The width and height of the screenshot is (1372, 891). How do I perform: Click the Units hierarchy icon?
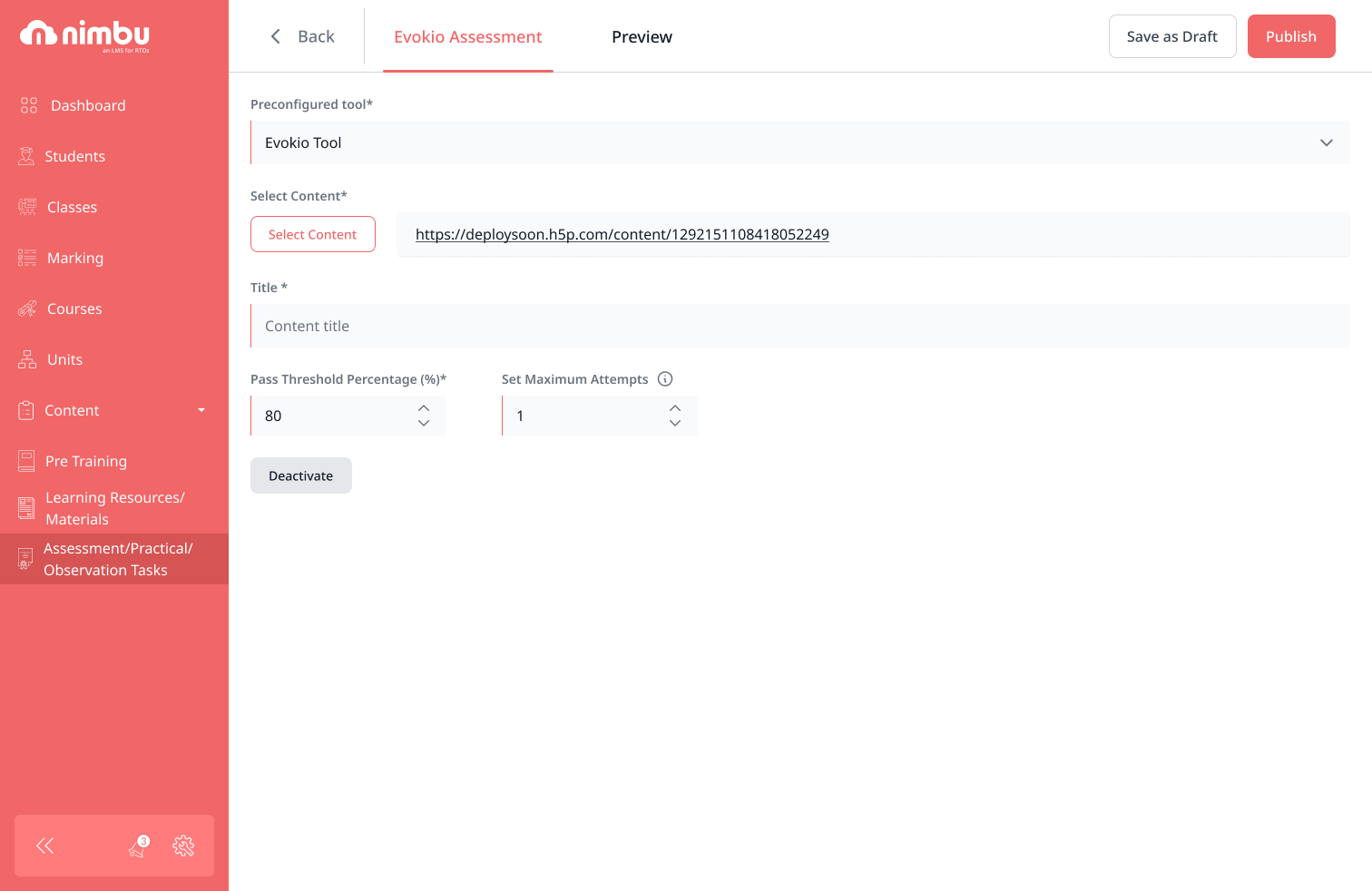coord(27,359)
